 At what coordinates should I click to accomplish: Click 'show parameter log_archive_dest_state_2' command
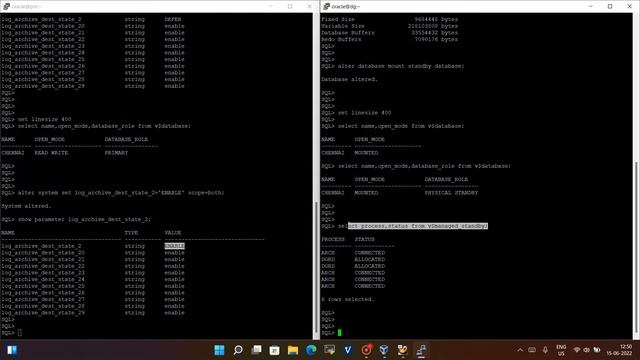pyautogui.click(x=84, y=220)
